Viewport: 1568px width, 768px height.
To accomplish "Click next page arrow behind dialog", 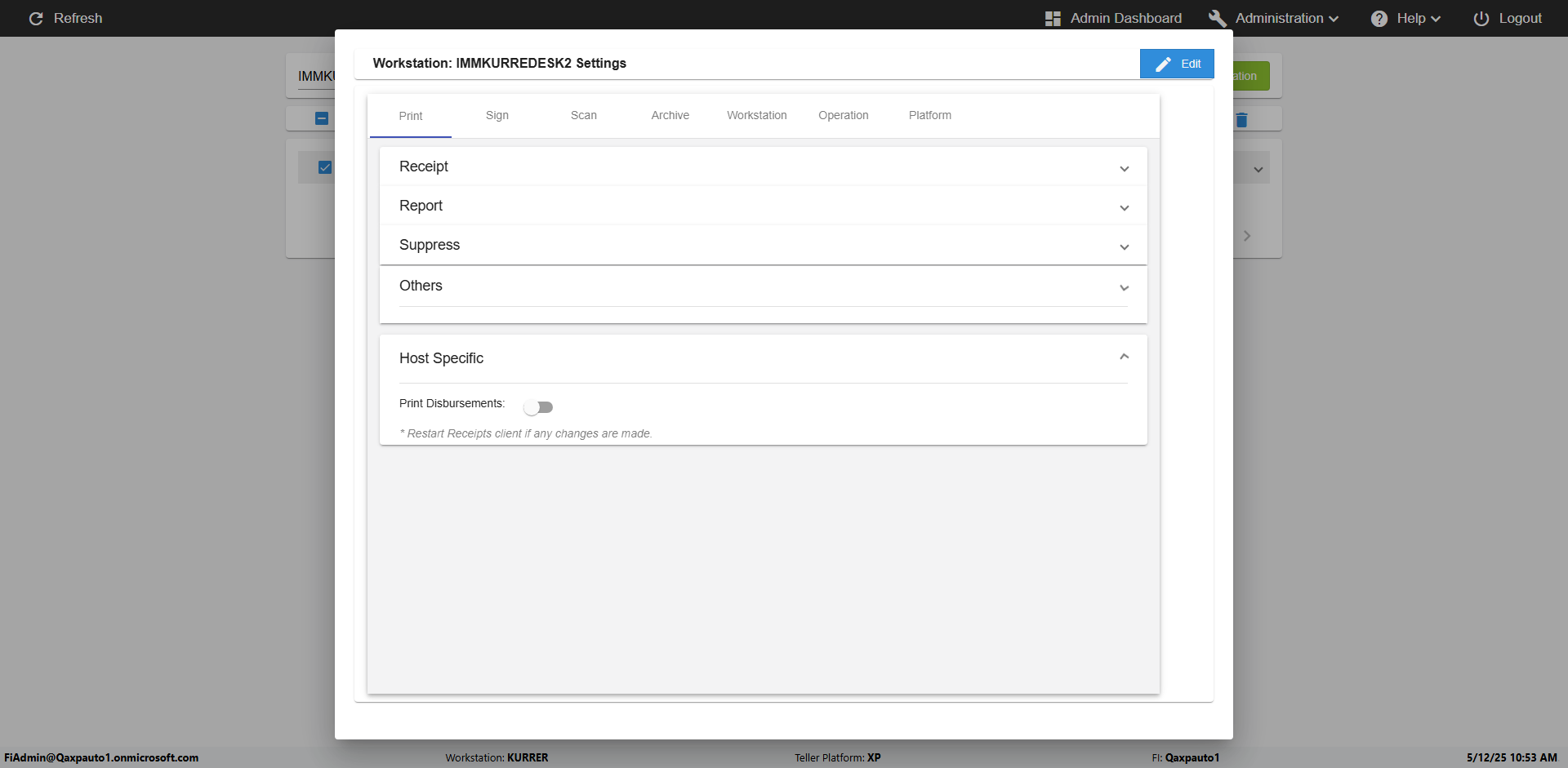I will (1247, 236).
